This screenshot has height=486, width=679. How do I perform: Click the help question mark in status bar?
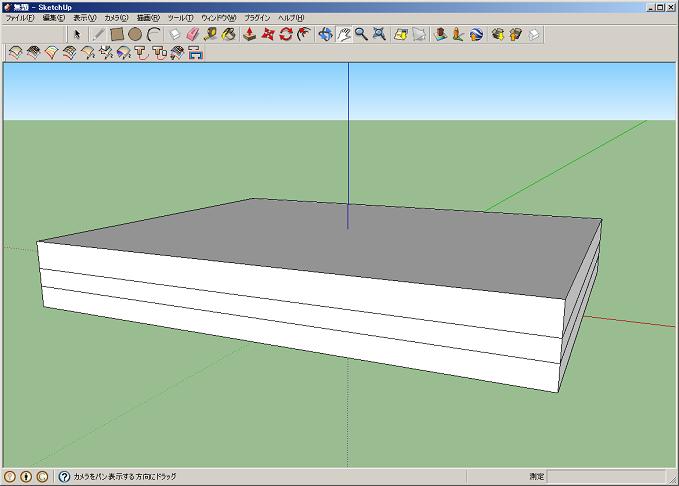click(x=64, y=477)
